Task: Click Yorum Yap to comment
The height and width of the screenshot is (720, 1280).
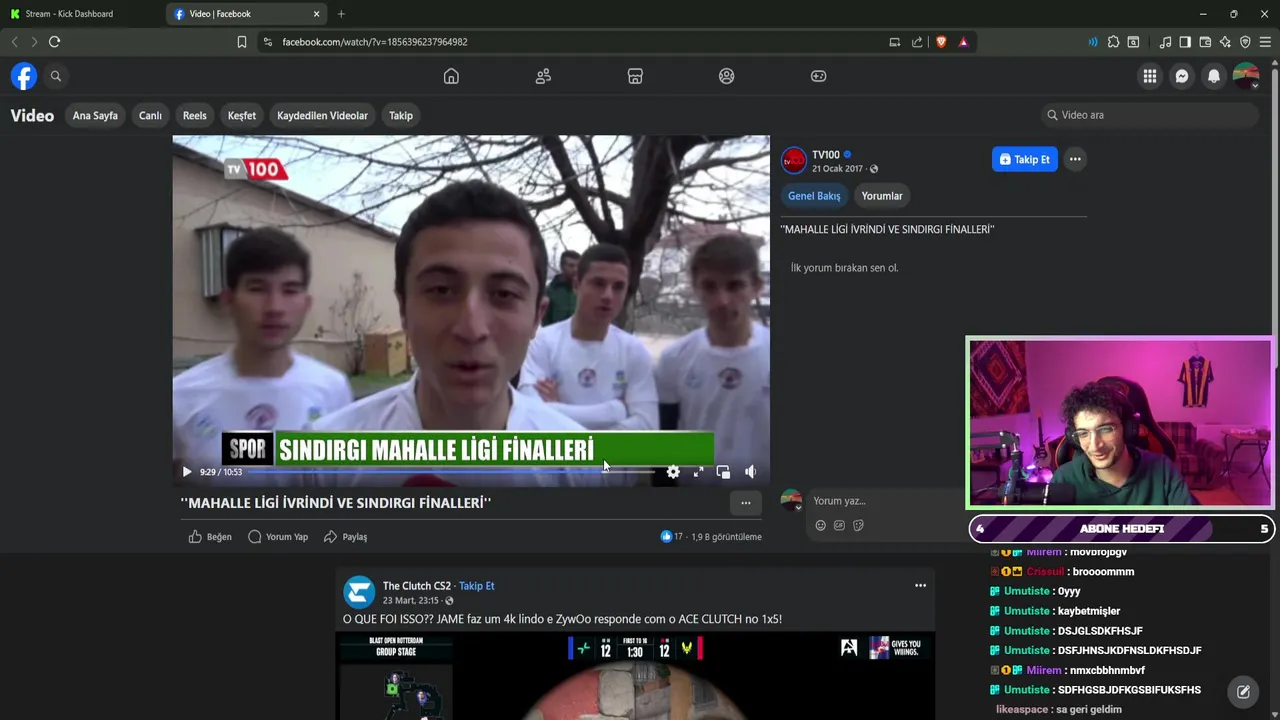Action: click(x=278, y=537)
